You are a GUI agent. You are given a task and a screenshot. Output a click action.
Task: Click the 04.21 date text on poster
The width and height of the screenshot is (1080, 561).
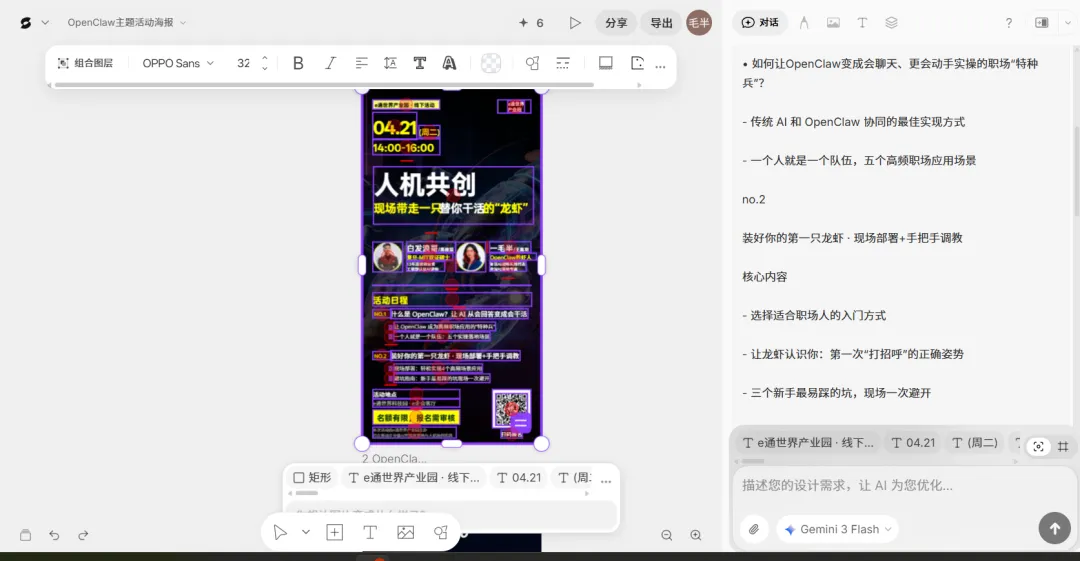point(394,128)
